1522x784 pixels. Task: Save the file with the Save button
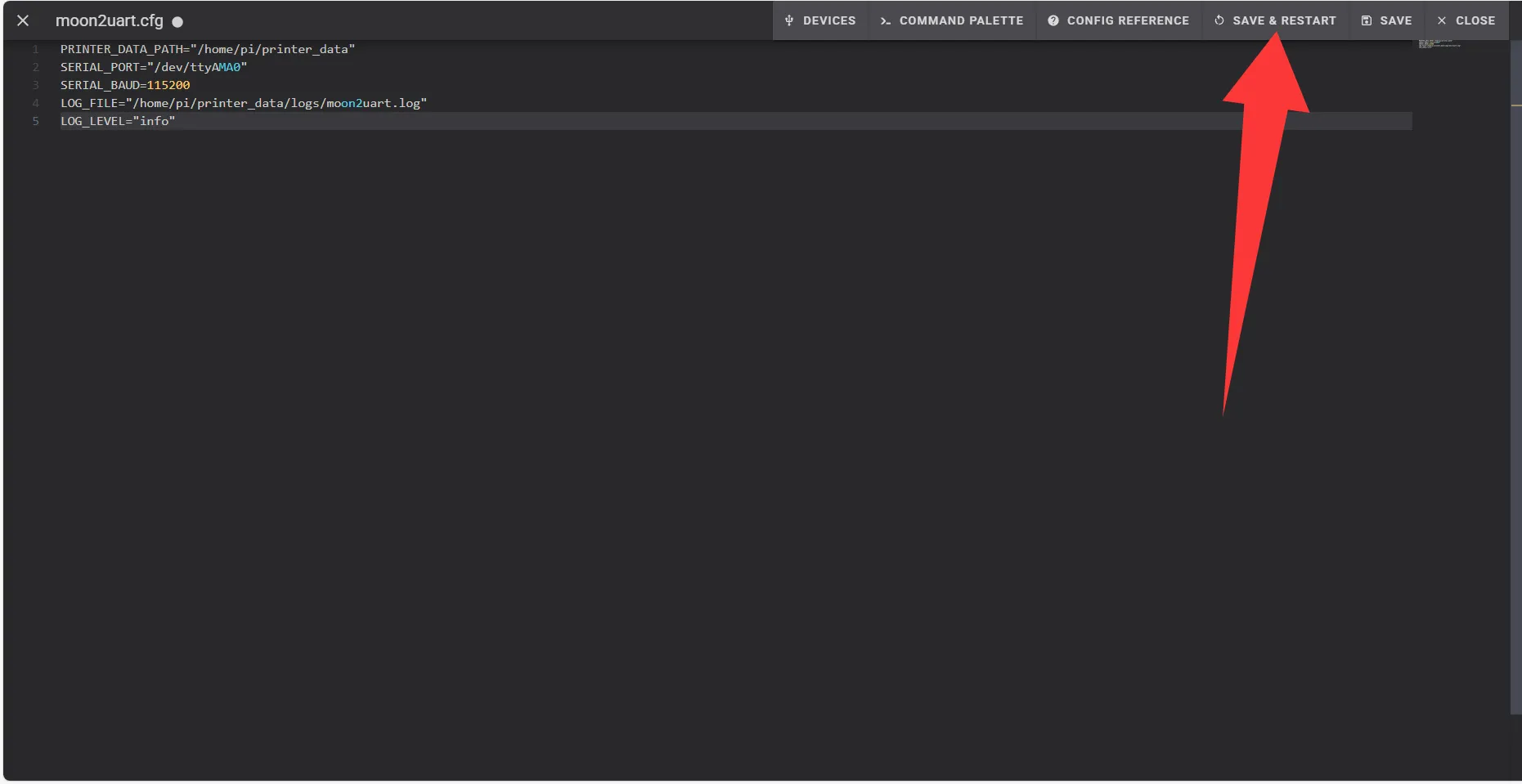[x=1386, y=20]
